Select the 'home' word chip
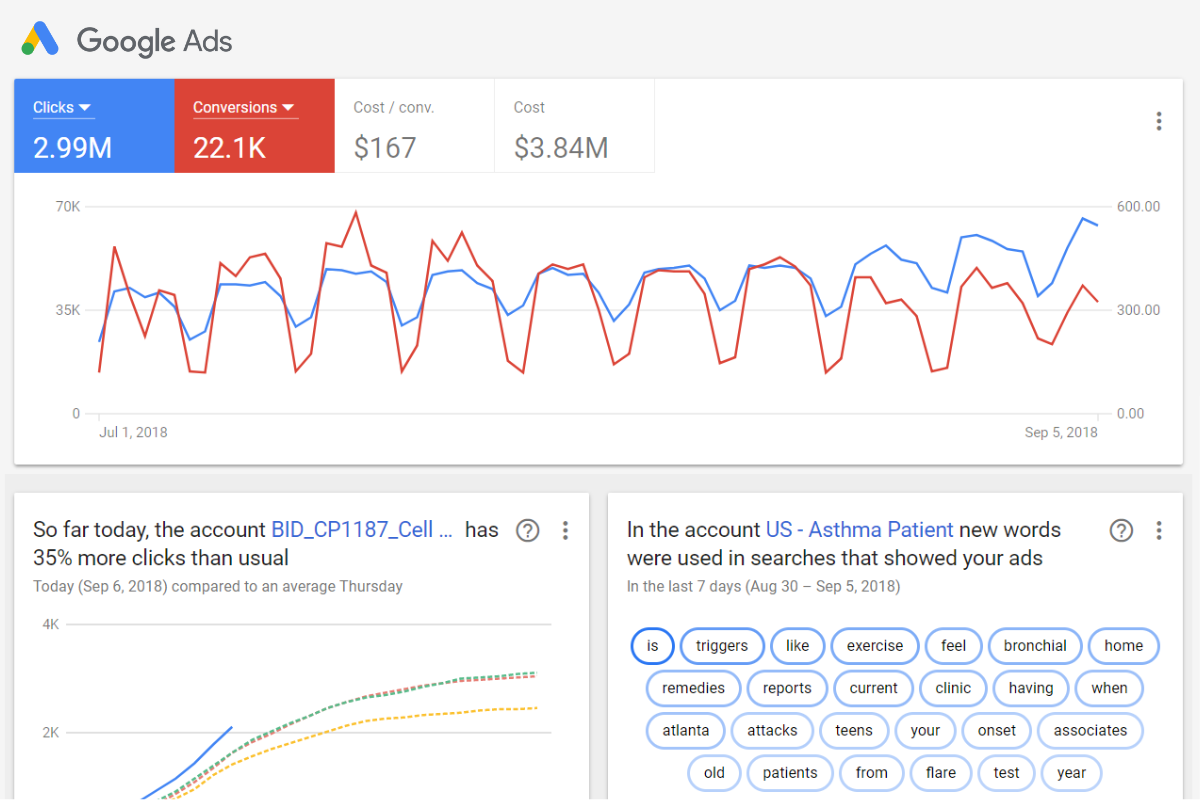 (x=1124, y=646)
